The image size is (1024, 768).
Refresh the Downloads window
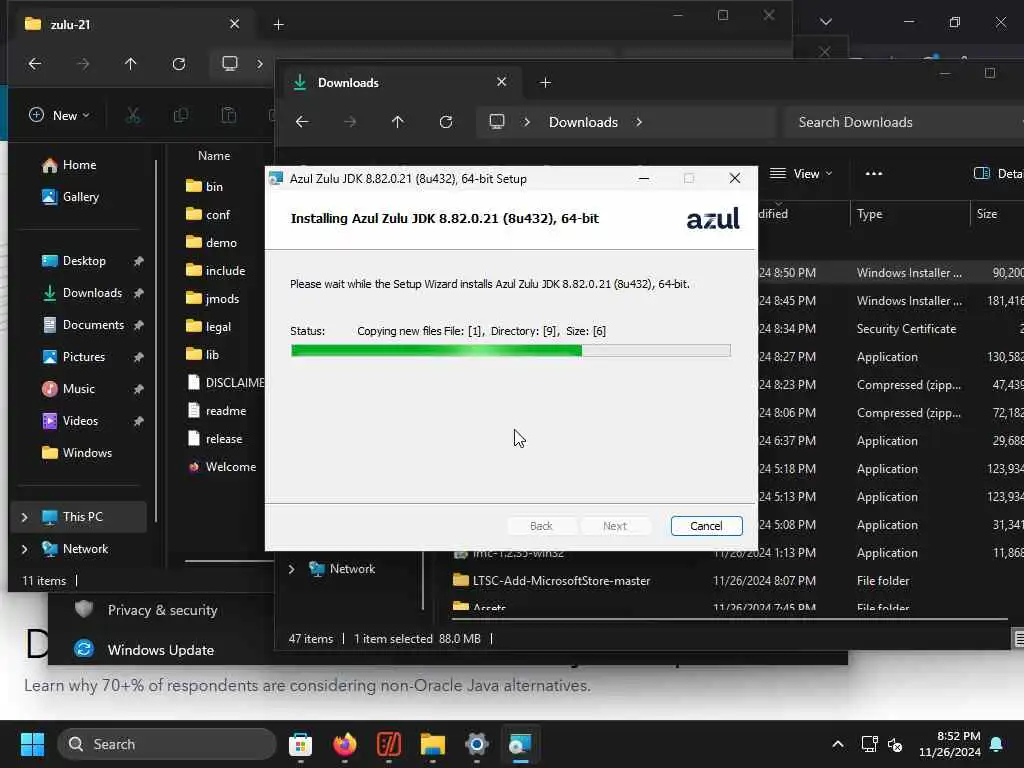pyautogui.click(x=445, y=122)
